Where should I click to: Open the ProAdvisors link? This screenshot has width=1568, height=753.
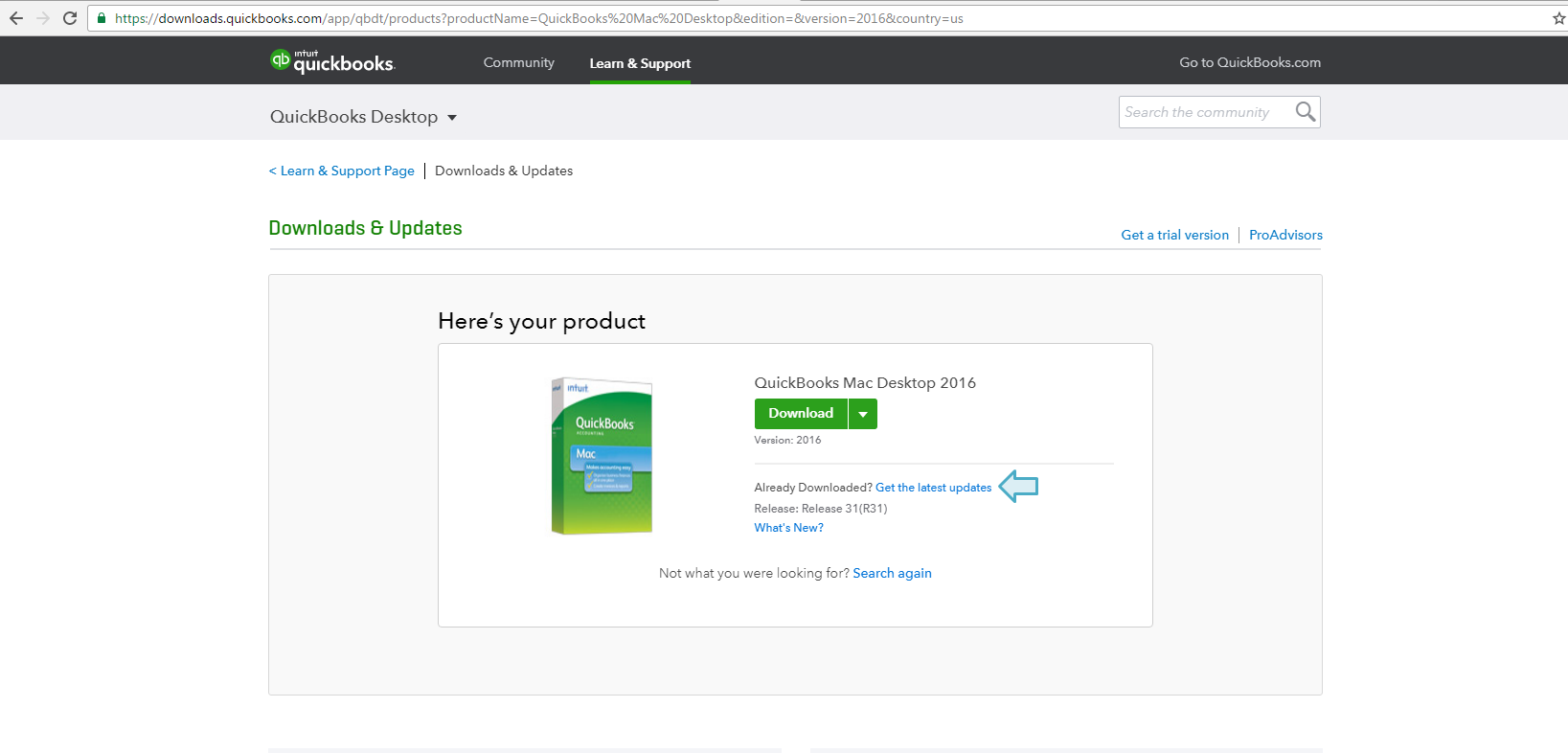click(x=1285, y=235)
